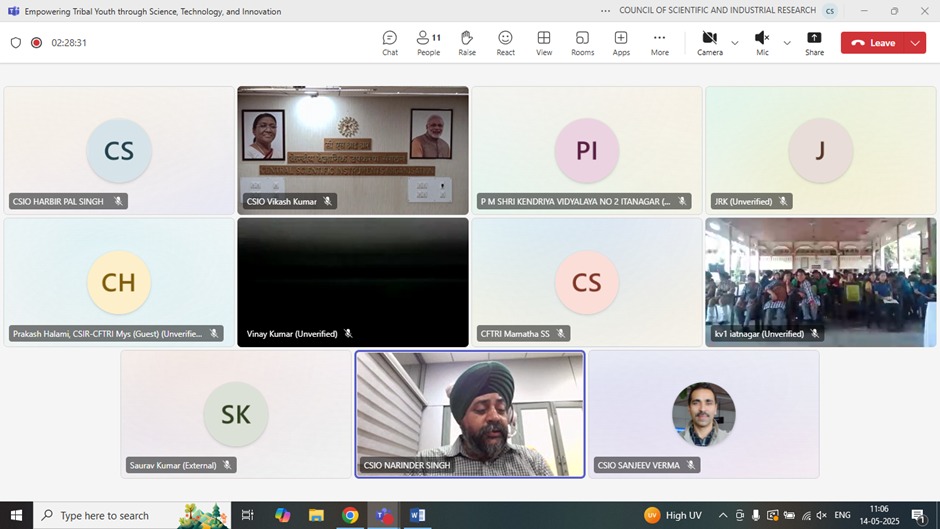940x529 pixels.
Task: Click muted mic icon beside CSIO SANJEEV VERMA
Action: (x=691, y=465)
